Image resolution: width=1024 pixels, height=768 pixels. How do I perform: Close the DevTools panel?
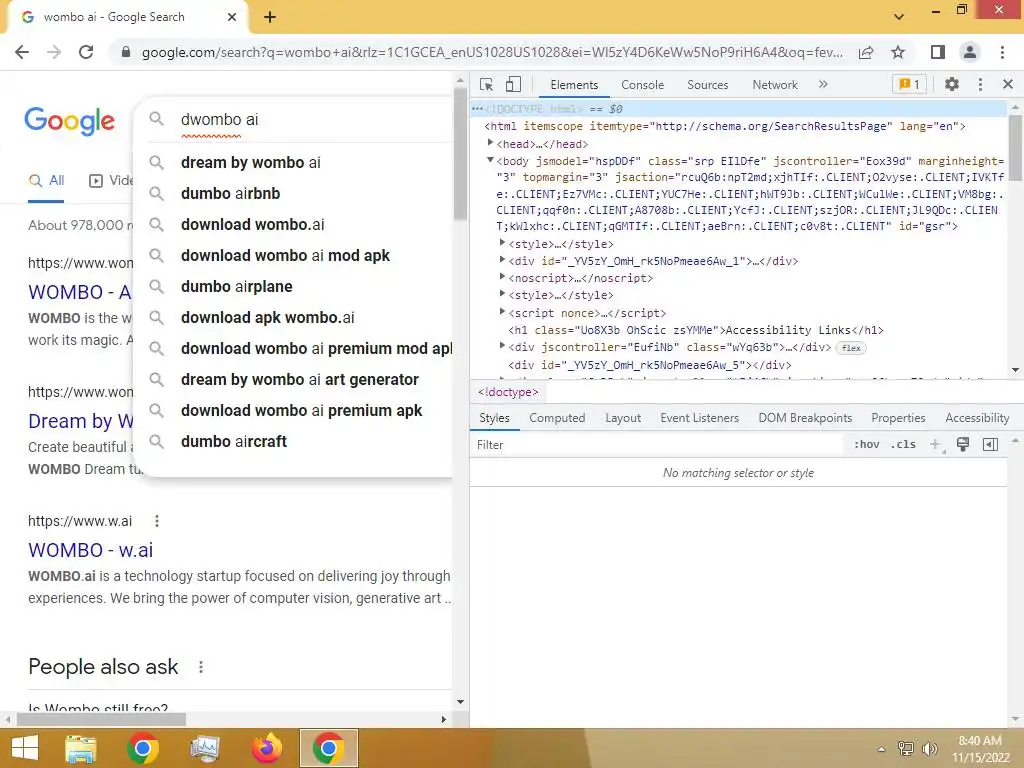(x=1008, y=84)
